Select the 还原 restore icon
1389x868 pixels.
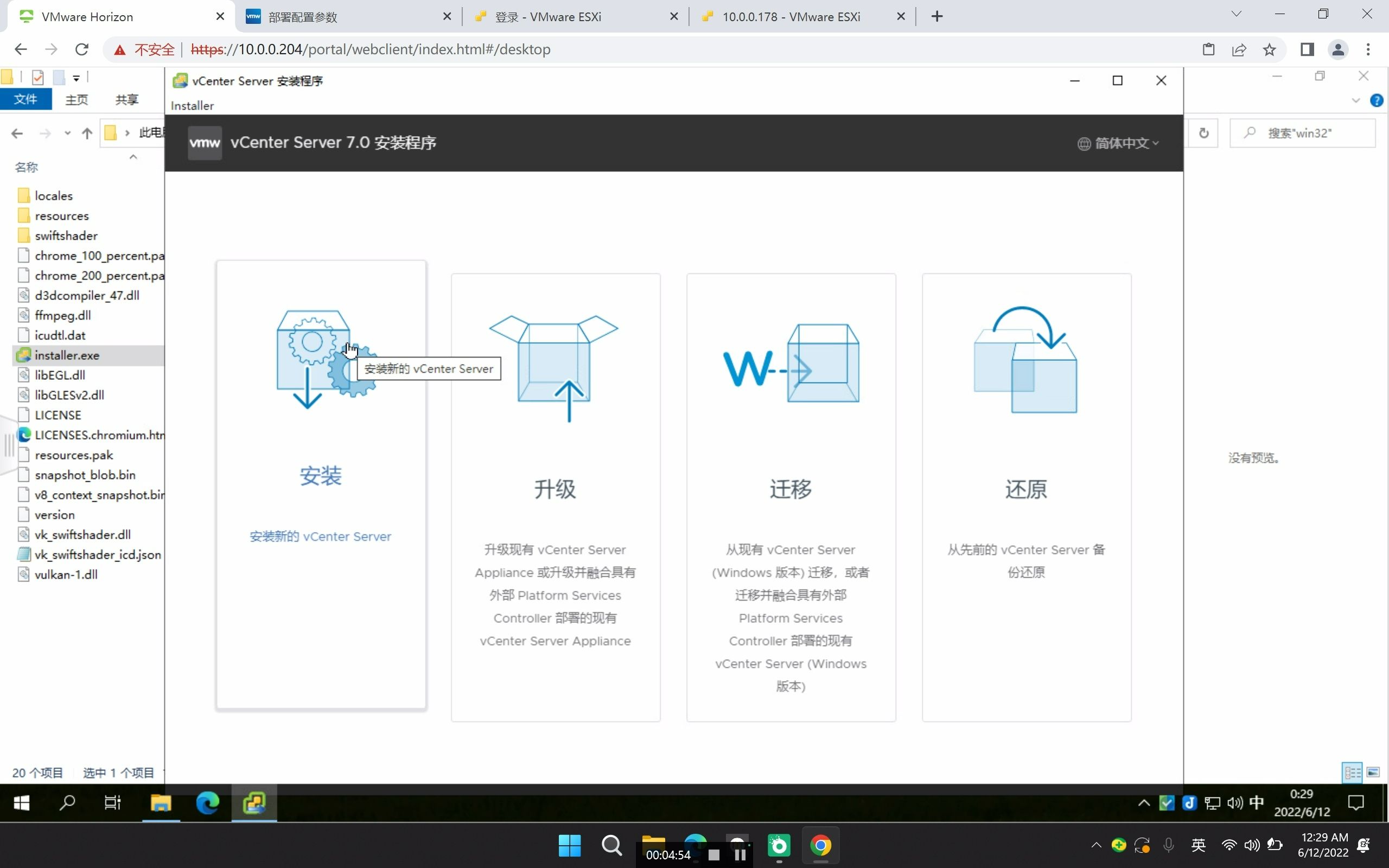(1025, 360)
